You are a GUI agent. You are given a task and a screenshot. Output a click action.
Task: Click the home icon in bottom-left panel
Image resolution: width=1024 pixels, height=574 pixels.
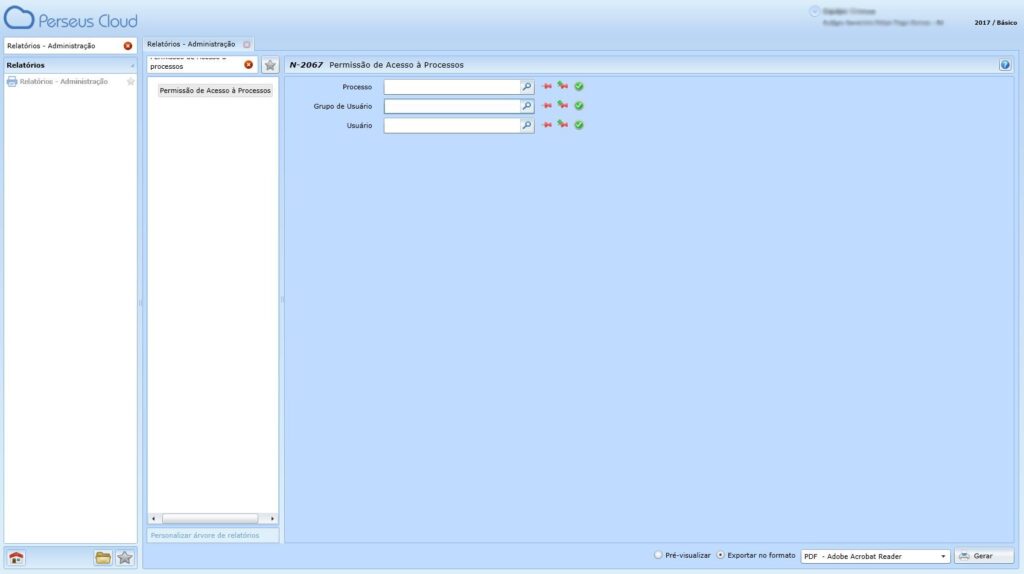[15, 558]
